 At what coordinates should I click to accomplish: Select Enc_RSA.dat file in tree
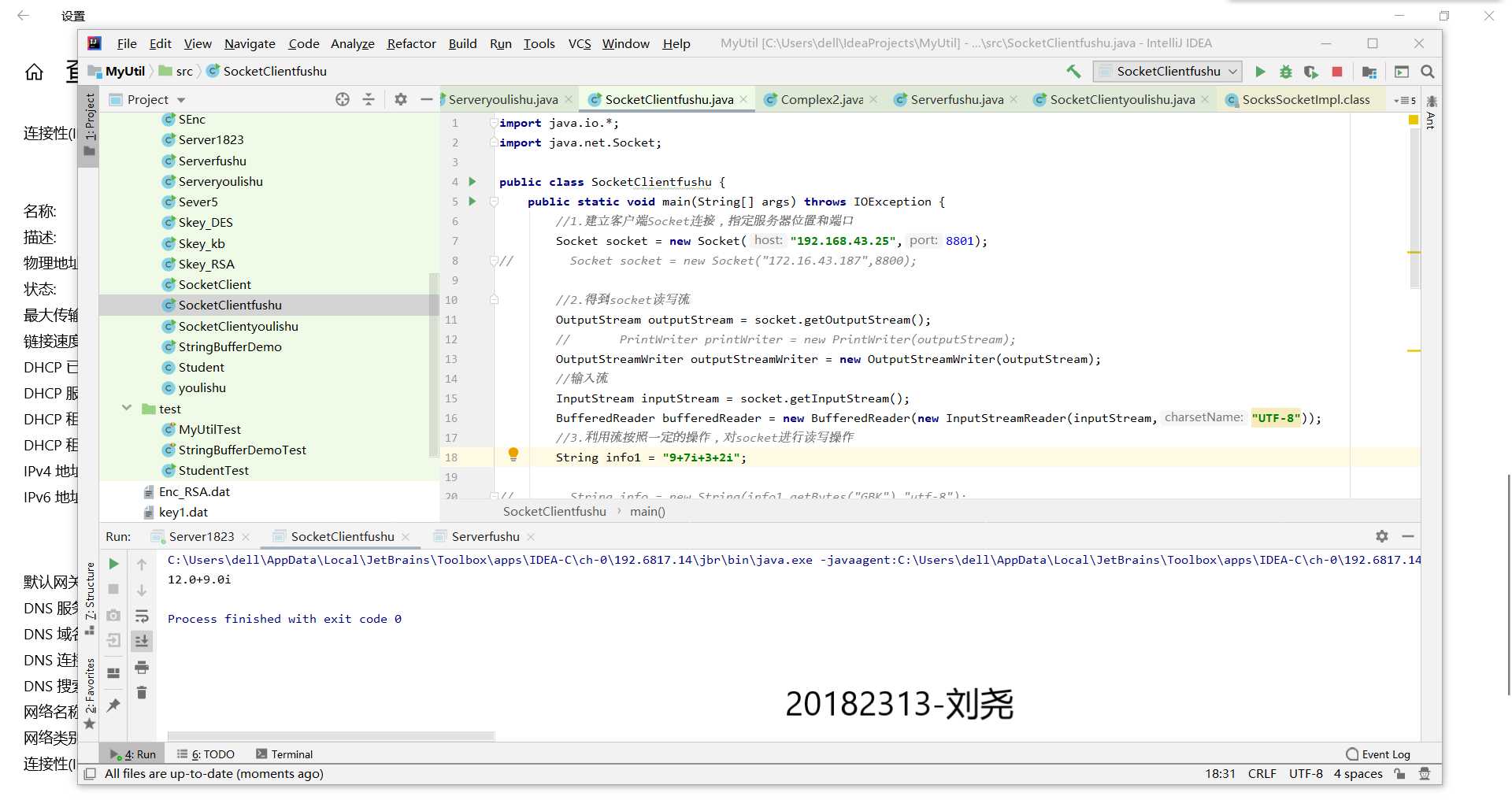[x=194, y=491]
